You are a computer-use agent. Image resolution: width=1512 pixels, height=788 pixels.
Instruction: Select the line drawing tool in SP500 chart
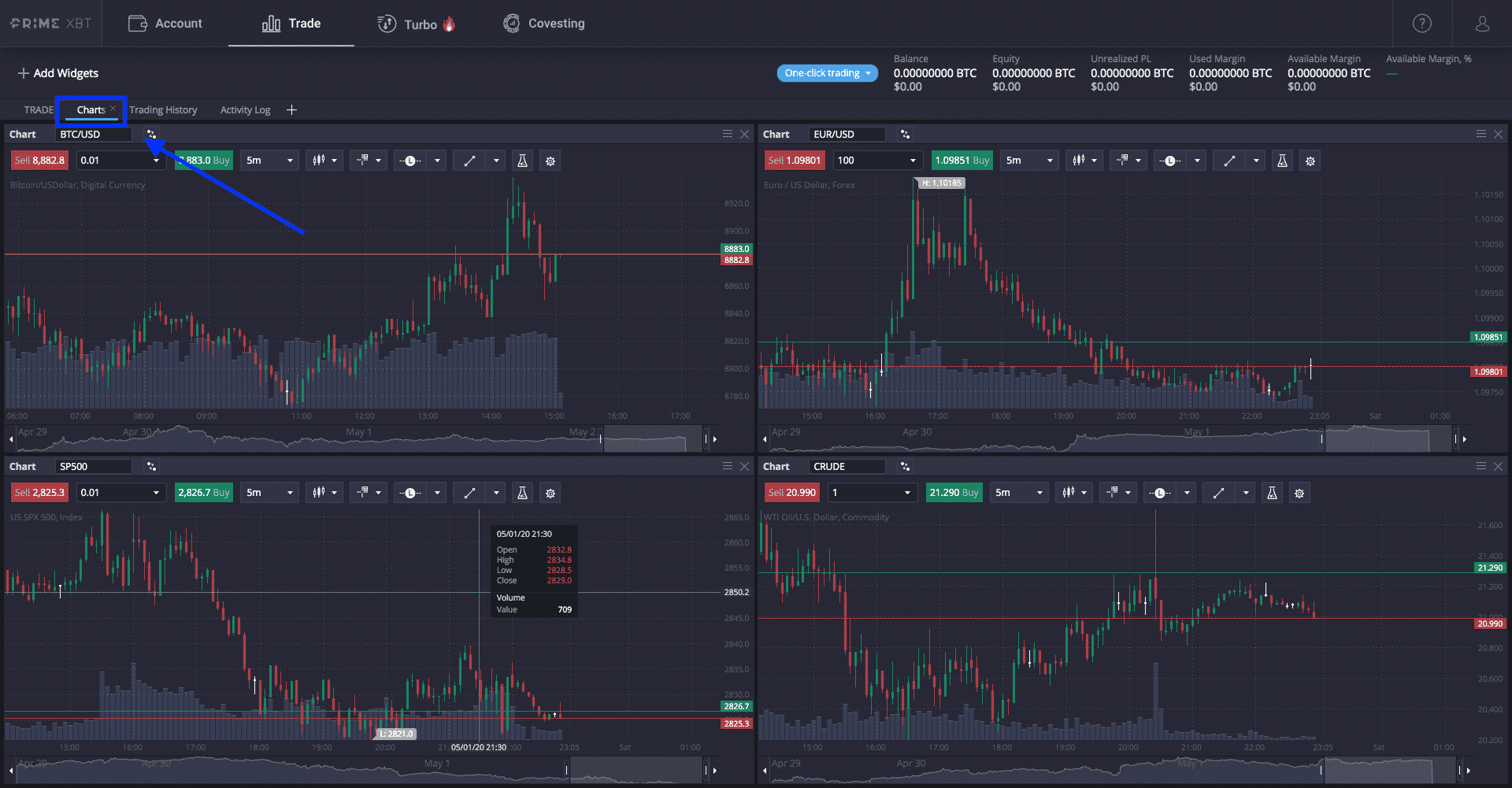[470, 493]
